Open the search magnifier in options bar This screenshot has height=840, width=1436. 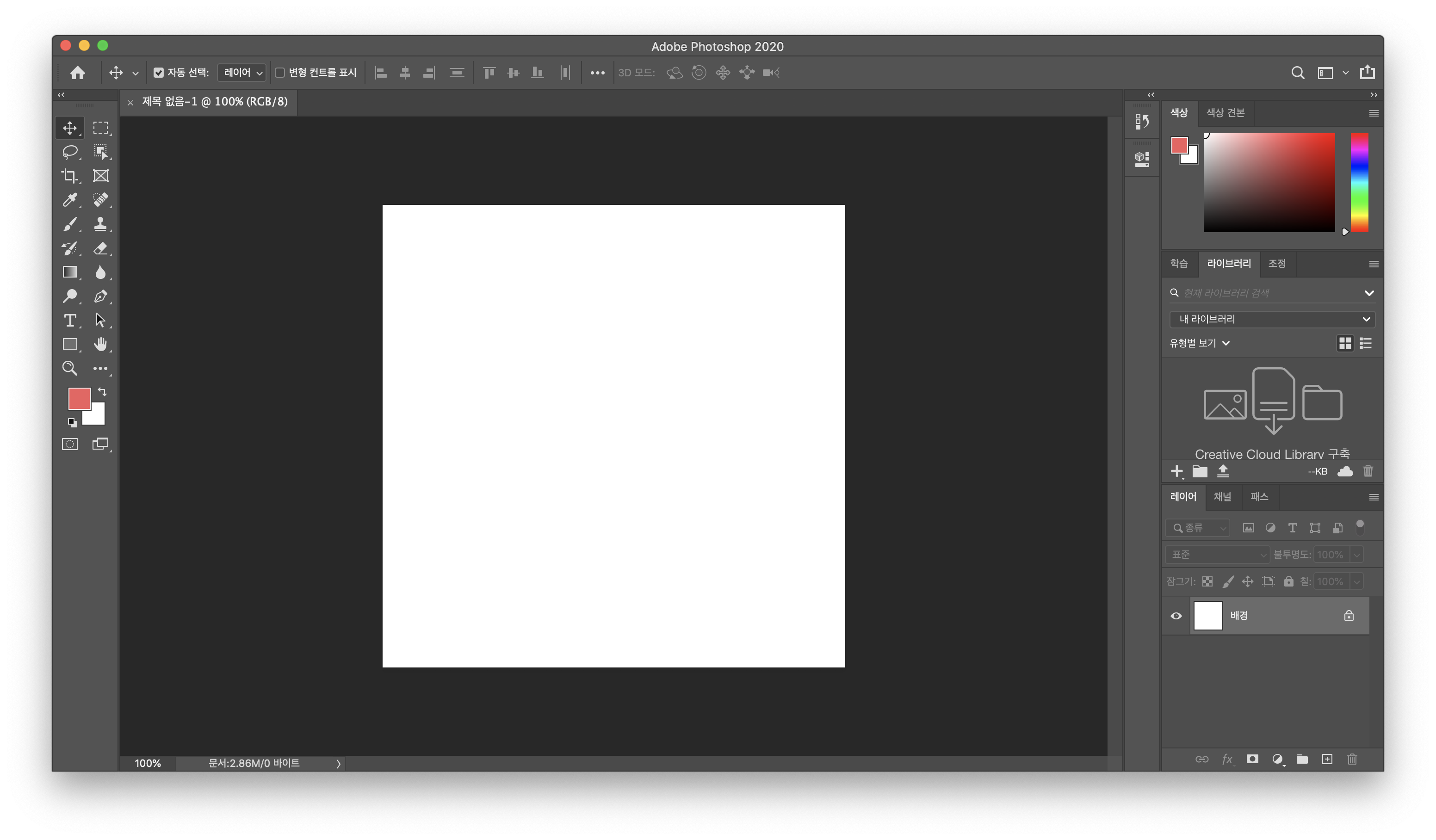1298,72
